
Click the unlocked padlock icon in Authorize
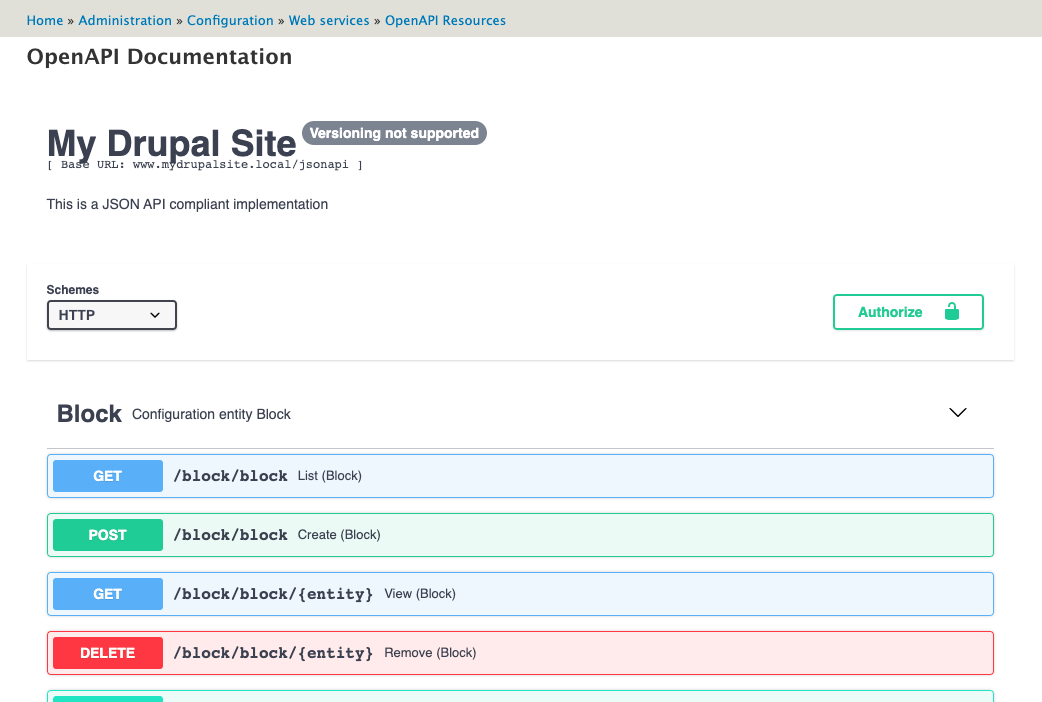952,311
